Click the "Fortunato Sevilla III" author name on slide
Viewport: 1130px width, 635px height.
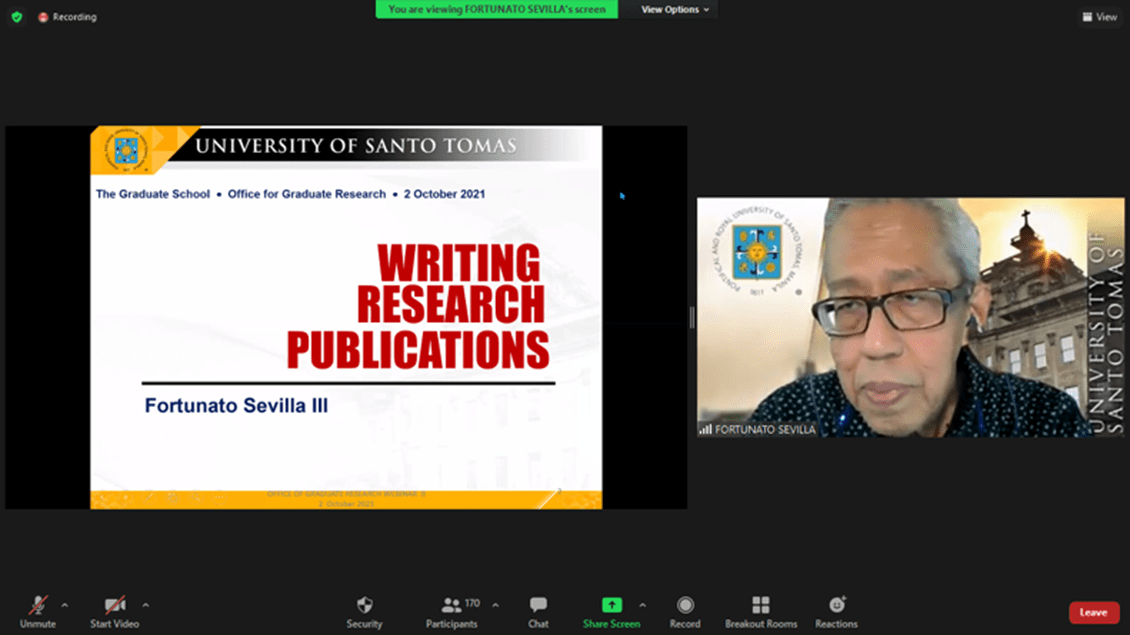pyautogui.click(x=236, y=406)
